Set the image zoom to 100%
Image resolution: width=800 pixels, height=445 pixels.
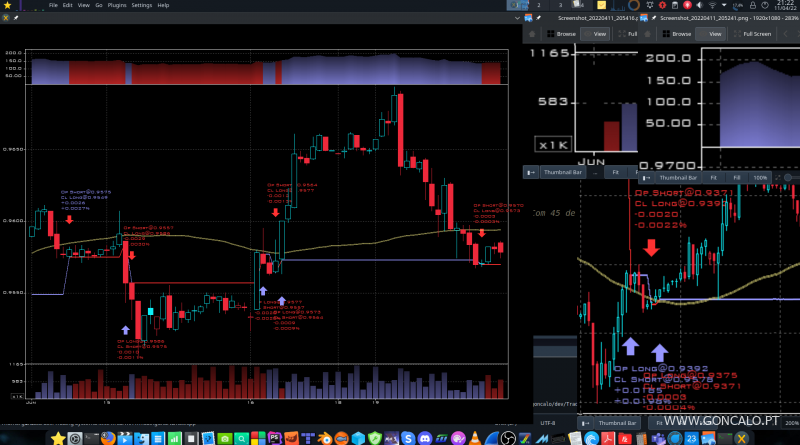tap(760, 177)
